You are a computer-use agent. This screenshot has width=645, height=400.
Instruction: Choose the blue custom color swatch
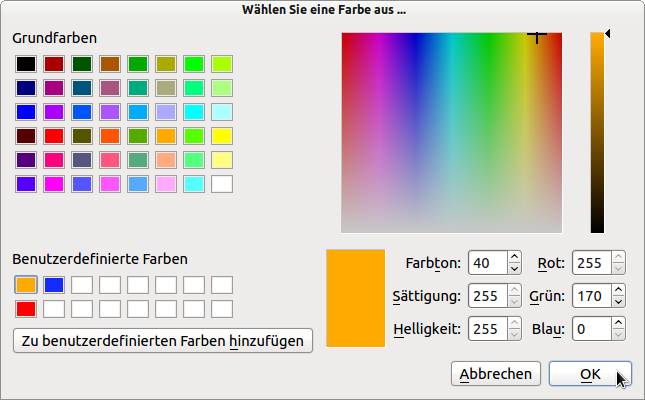pyautogui.click(x=54, y=285)
